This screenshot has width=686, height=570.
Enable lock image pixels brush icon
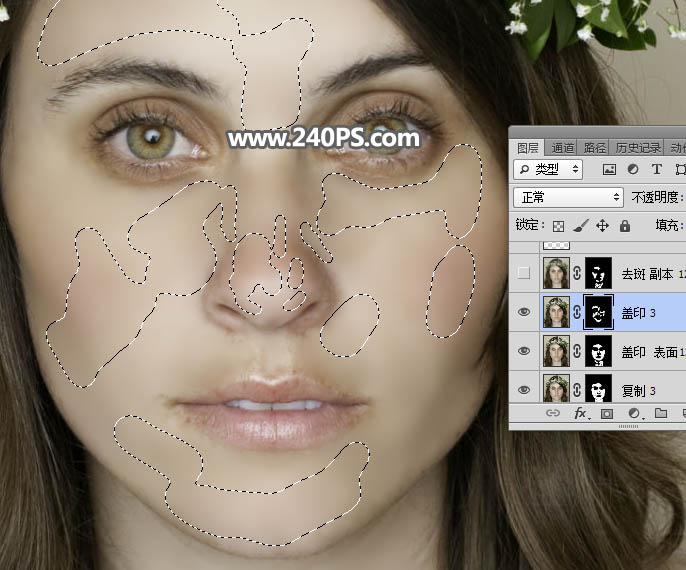[582, 226]
